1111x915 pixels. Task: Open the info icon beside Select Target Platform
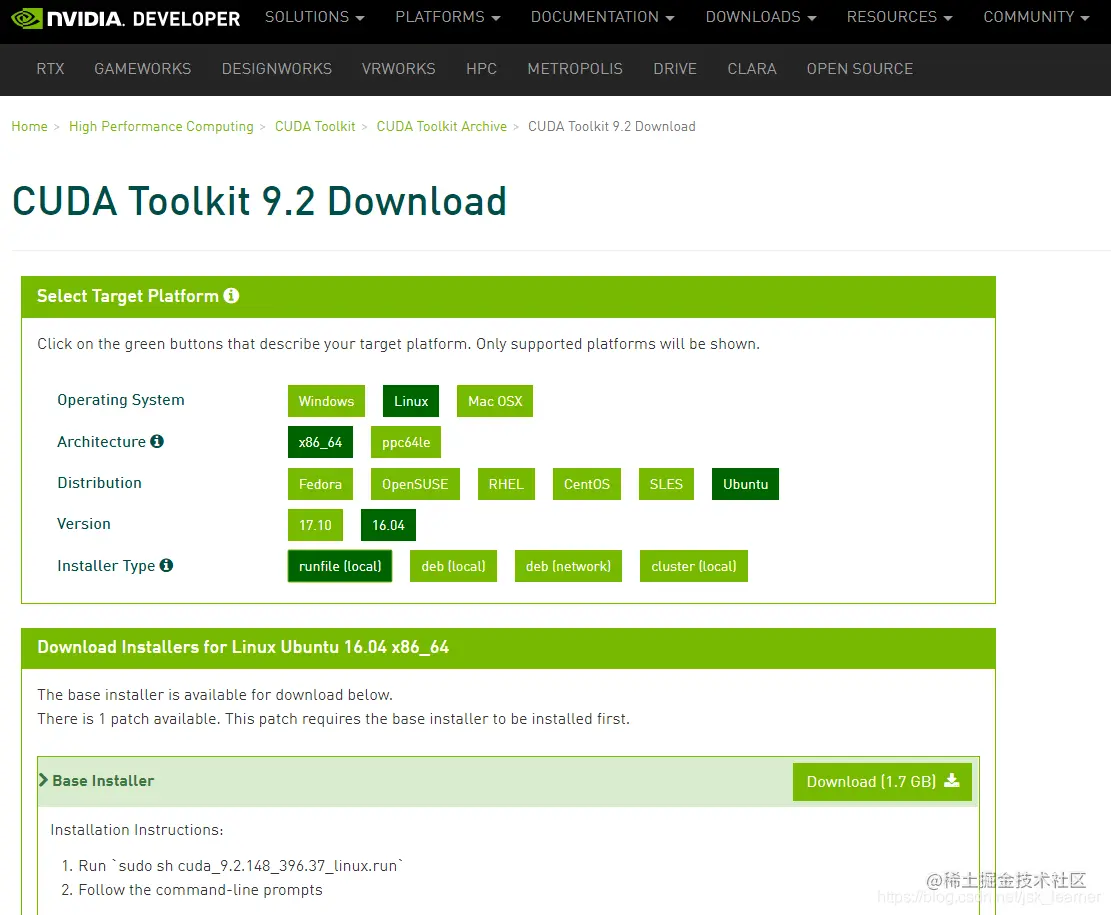[231, 296]
